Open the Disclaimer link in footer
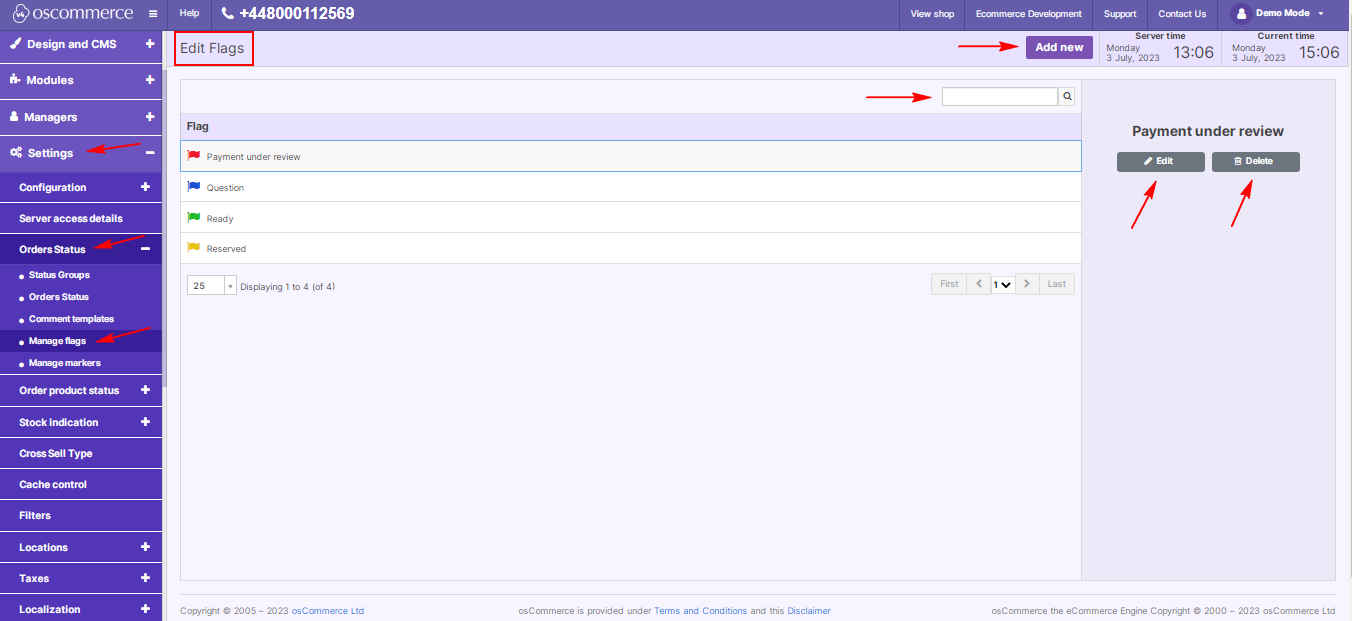 pyautogui.click(x=809, y=611)
